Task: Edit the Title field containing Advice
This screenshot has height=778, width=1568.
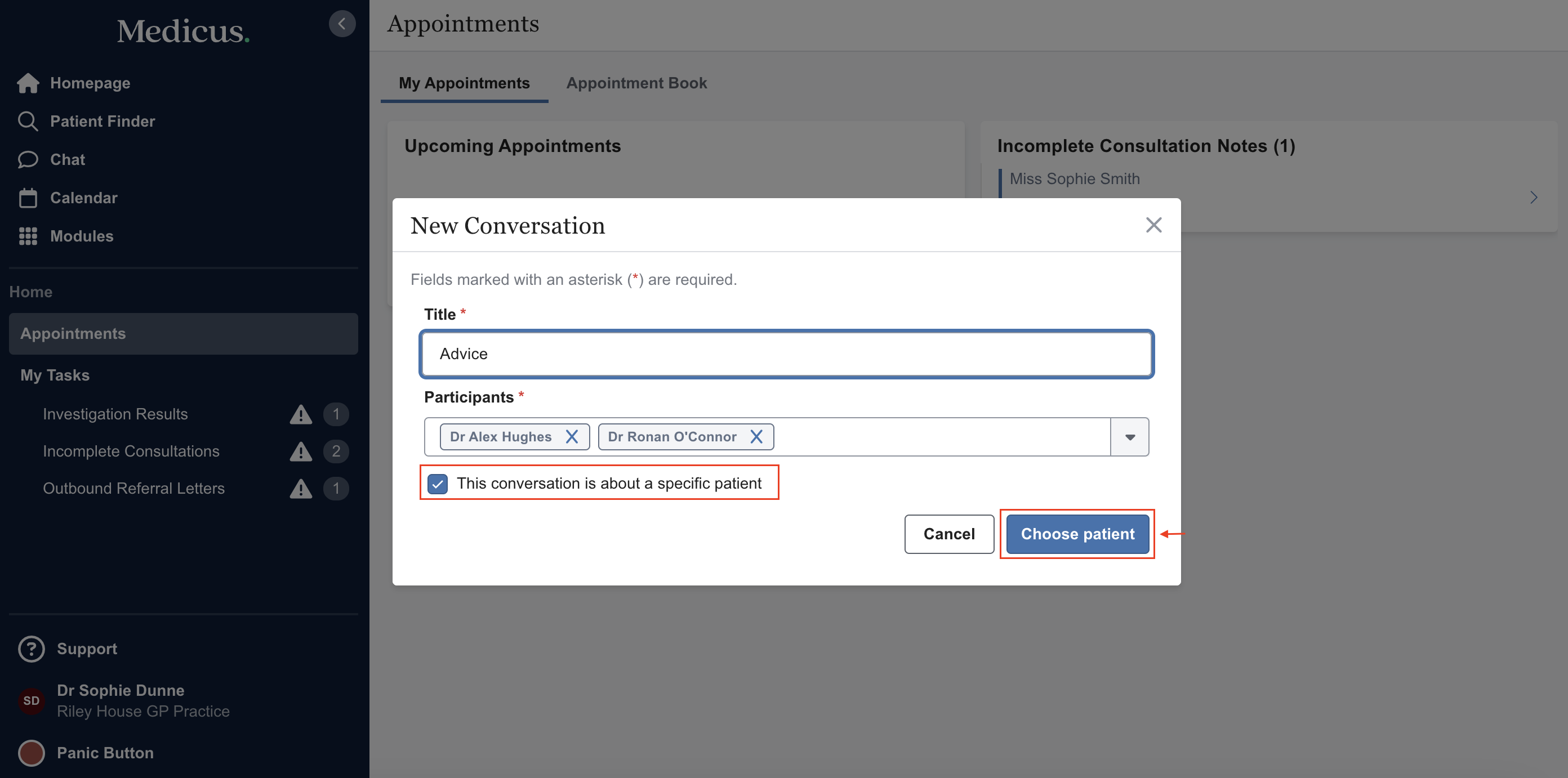Action: pyautogui.click(x=785, y=354)
